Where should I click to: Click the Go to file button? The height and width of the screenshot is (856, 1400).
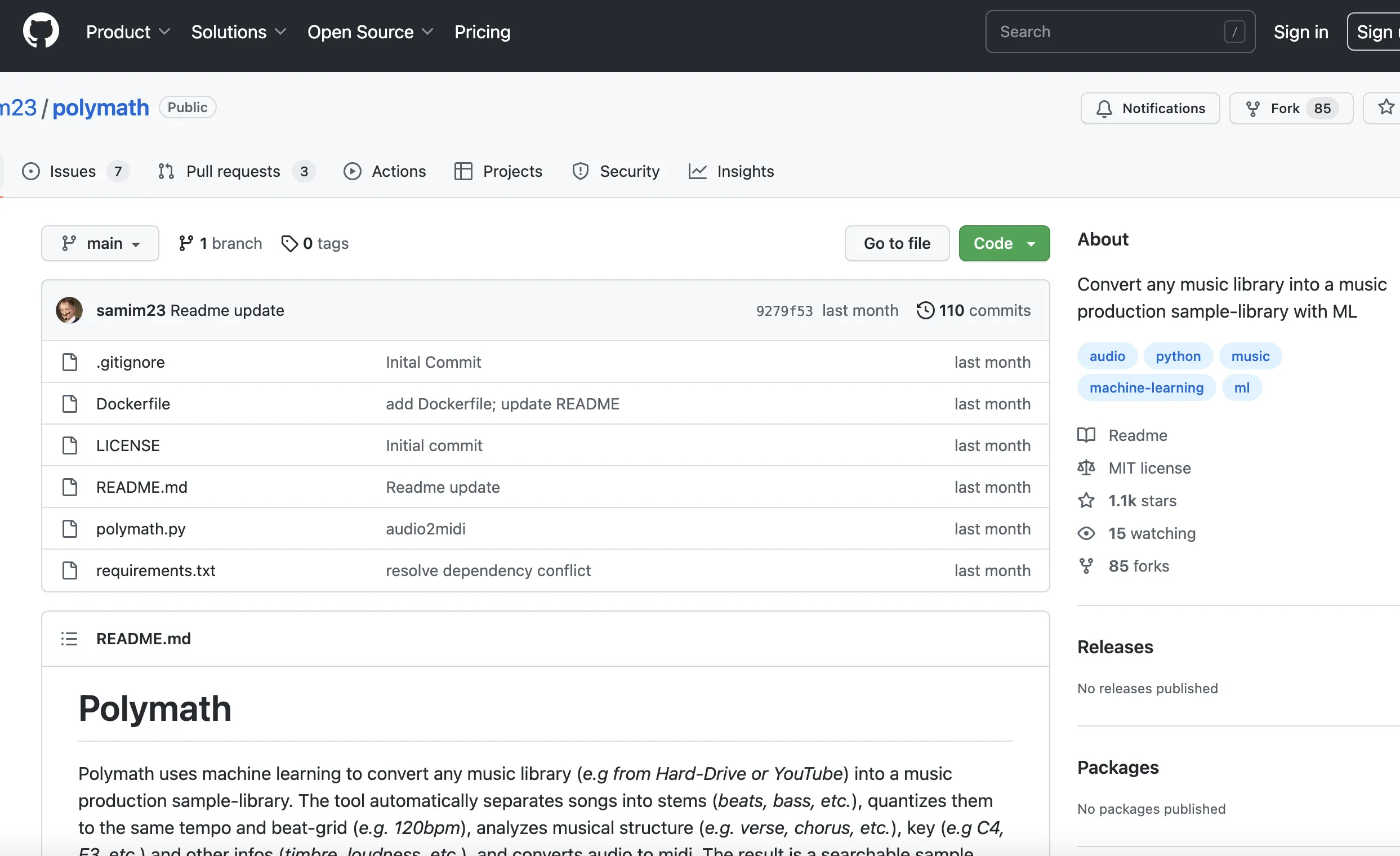pyautogui.click(x=897, y=243)
